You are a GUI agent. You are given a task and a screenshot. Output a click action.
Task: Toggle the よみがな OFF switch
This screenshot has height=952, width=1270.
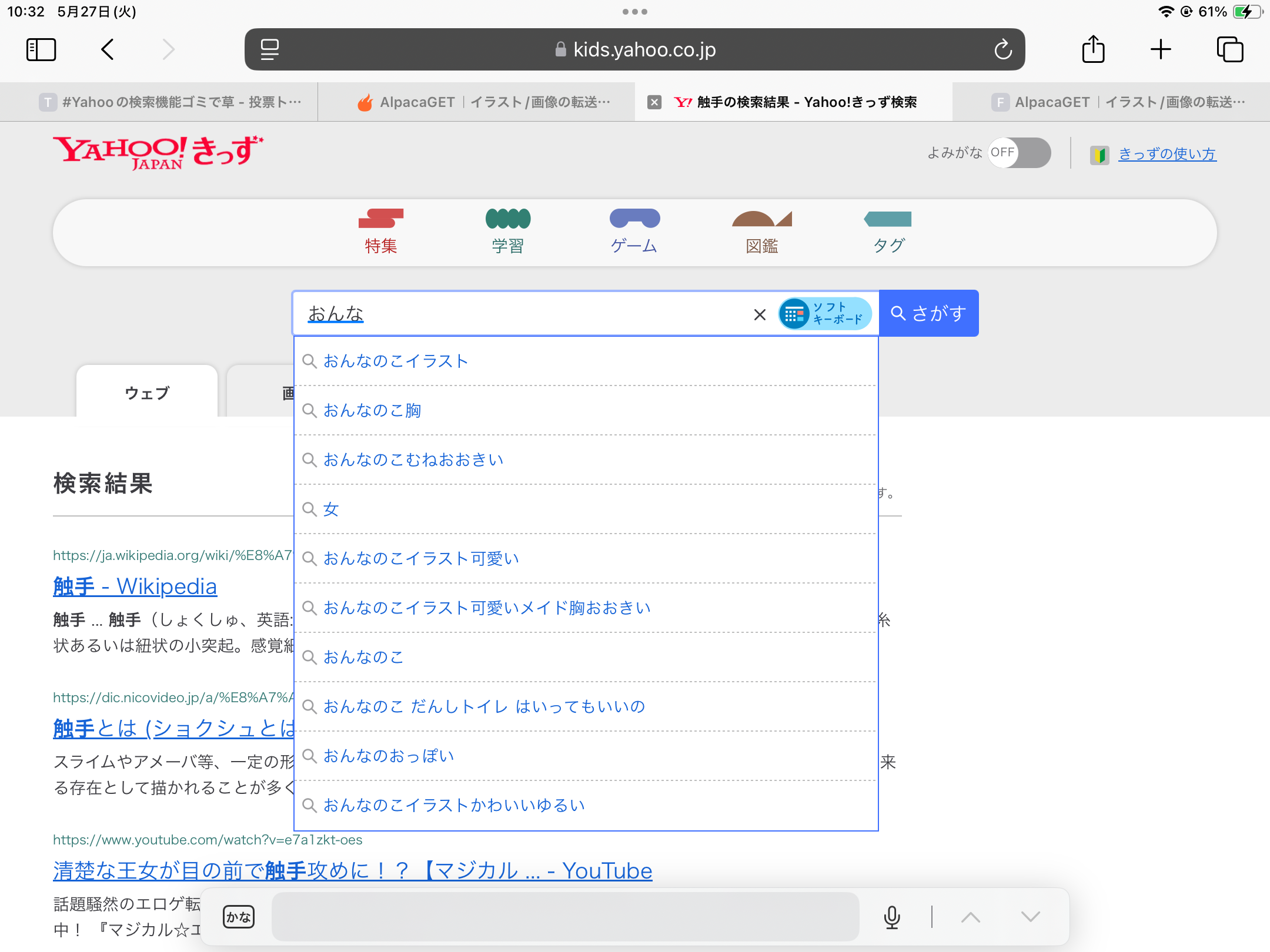point(1020,153)
